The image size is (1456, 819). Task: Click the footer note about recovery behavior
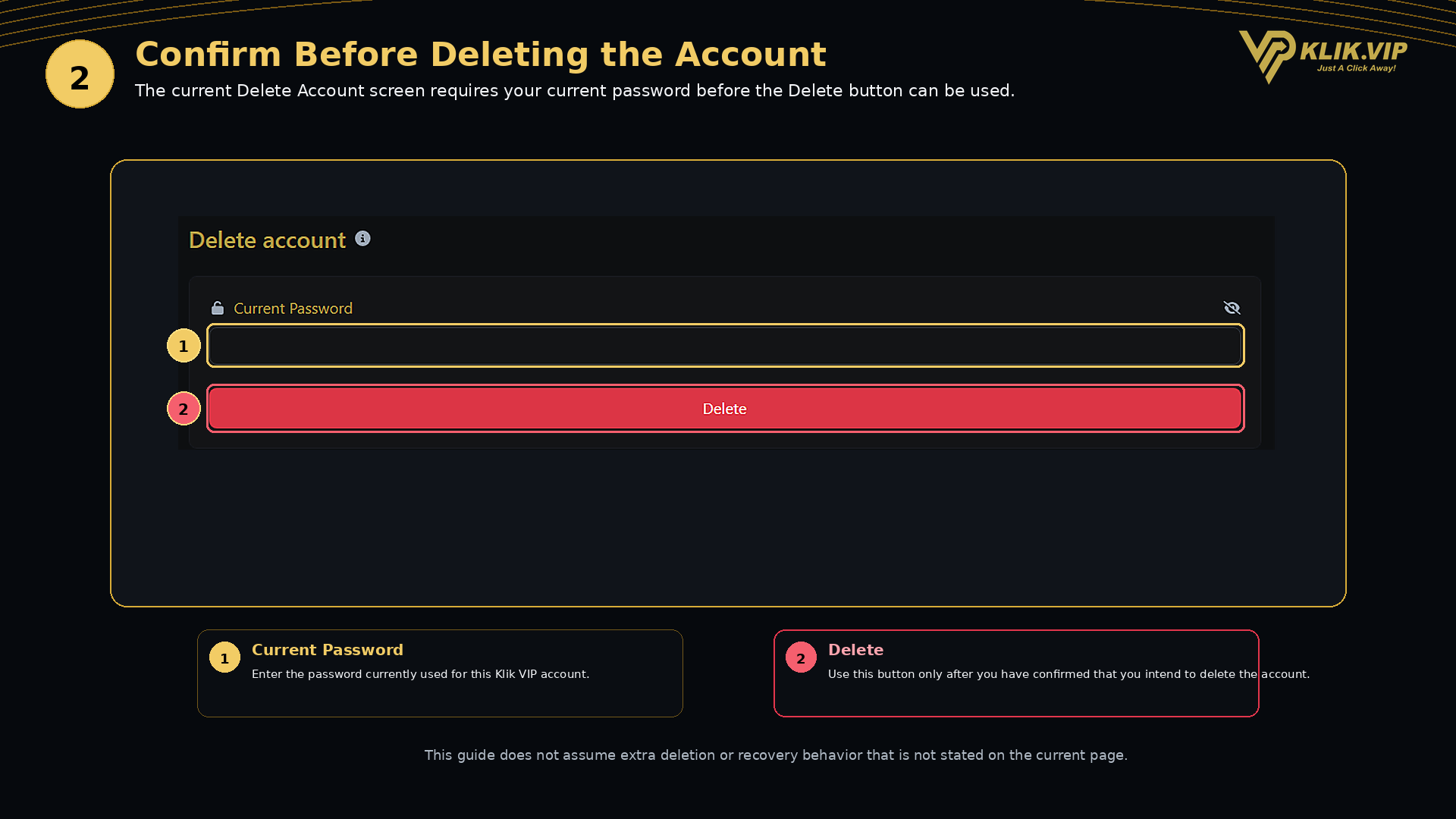click(x=776, y=755)
